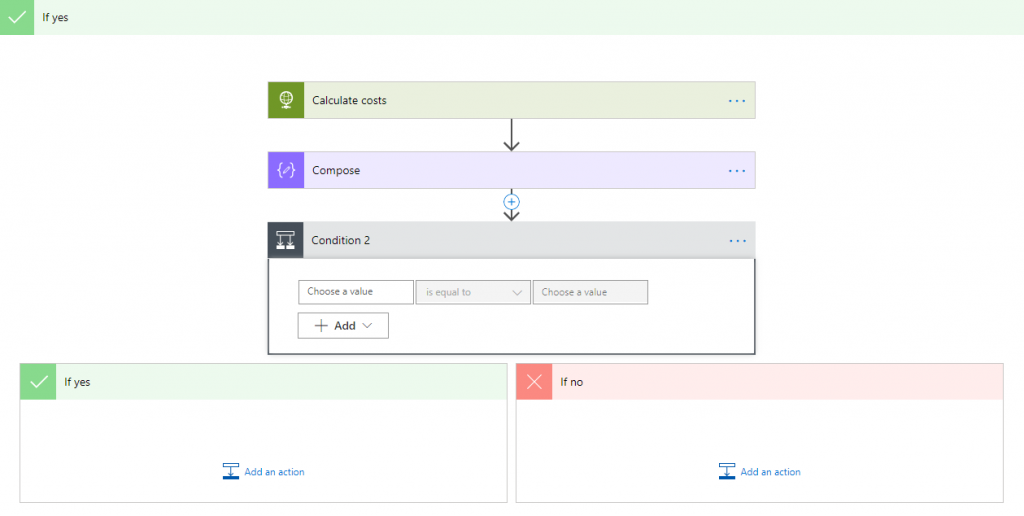Click the plus insert-step icon below Compose
The height and width of the screenshot is (516, 1024).
(511, 202)
